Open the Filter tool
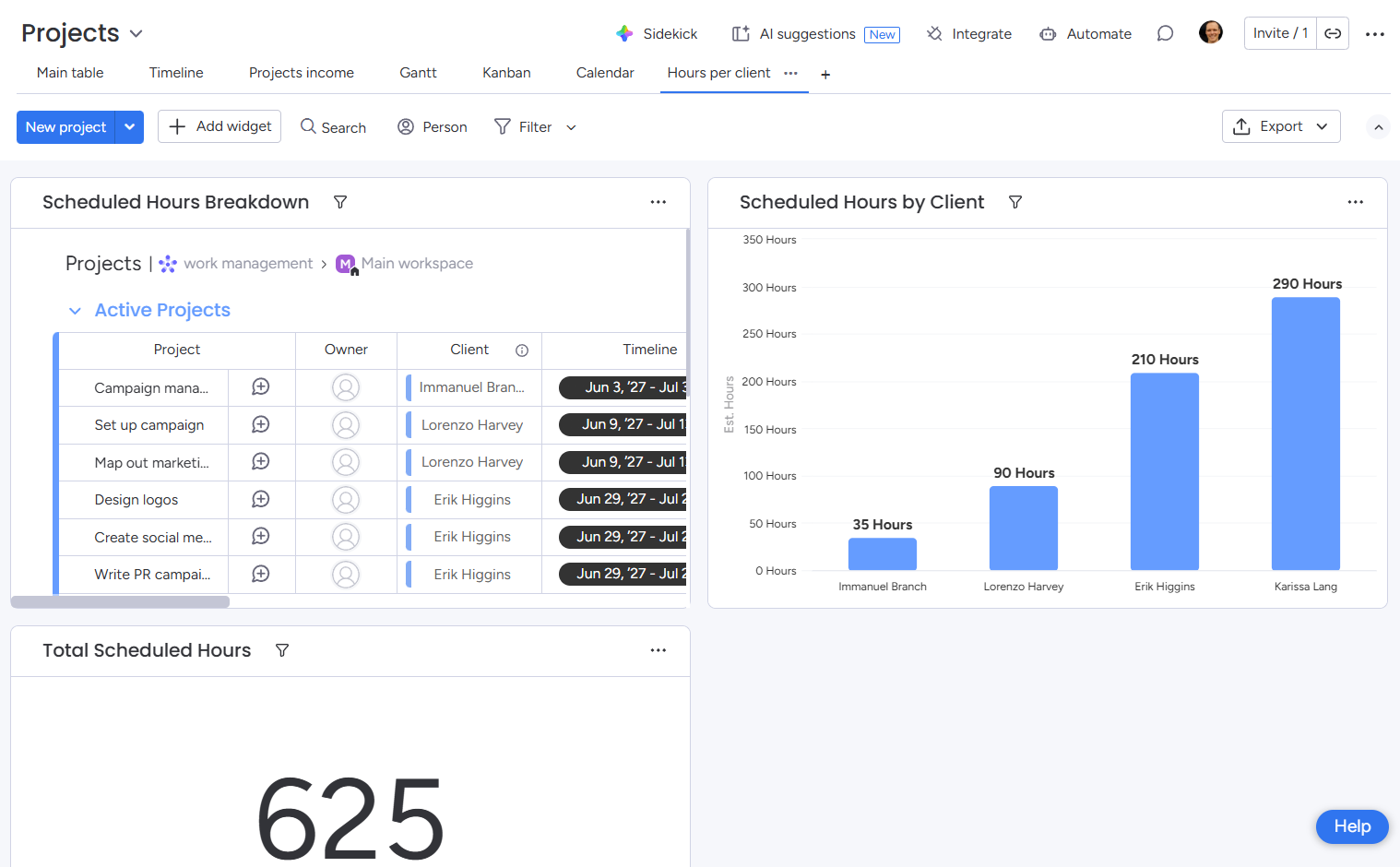This screenshot has width=1400, height=867. pos(523,127)
